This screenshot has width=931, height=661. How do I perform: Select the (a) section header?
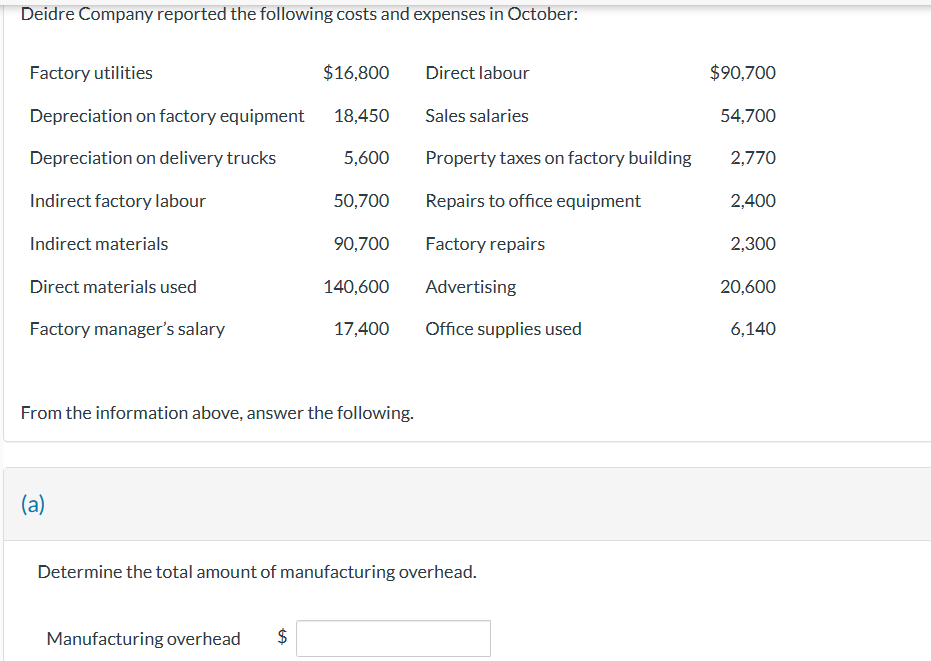click(x=33, y=504)
